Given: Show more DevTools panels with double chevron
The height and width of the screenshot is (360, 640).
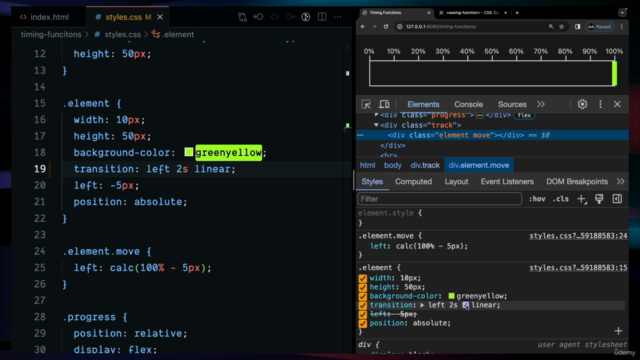Looking at the screenshot, I should coord(541,104).
